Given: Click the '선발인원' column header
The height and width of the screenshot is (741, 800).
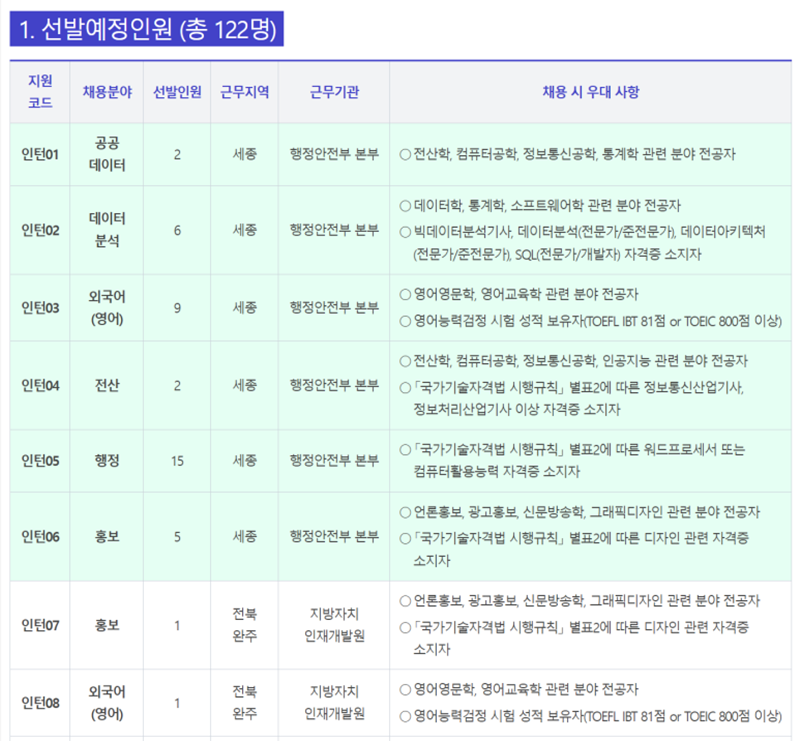Looking at the screenshot, I should [177, 92].
